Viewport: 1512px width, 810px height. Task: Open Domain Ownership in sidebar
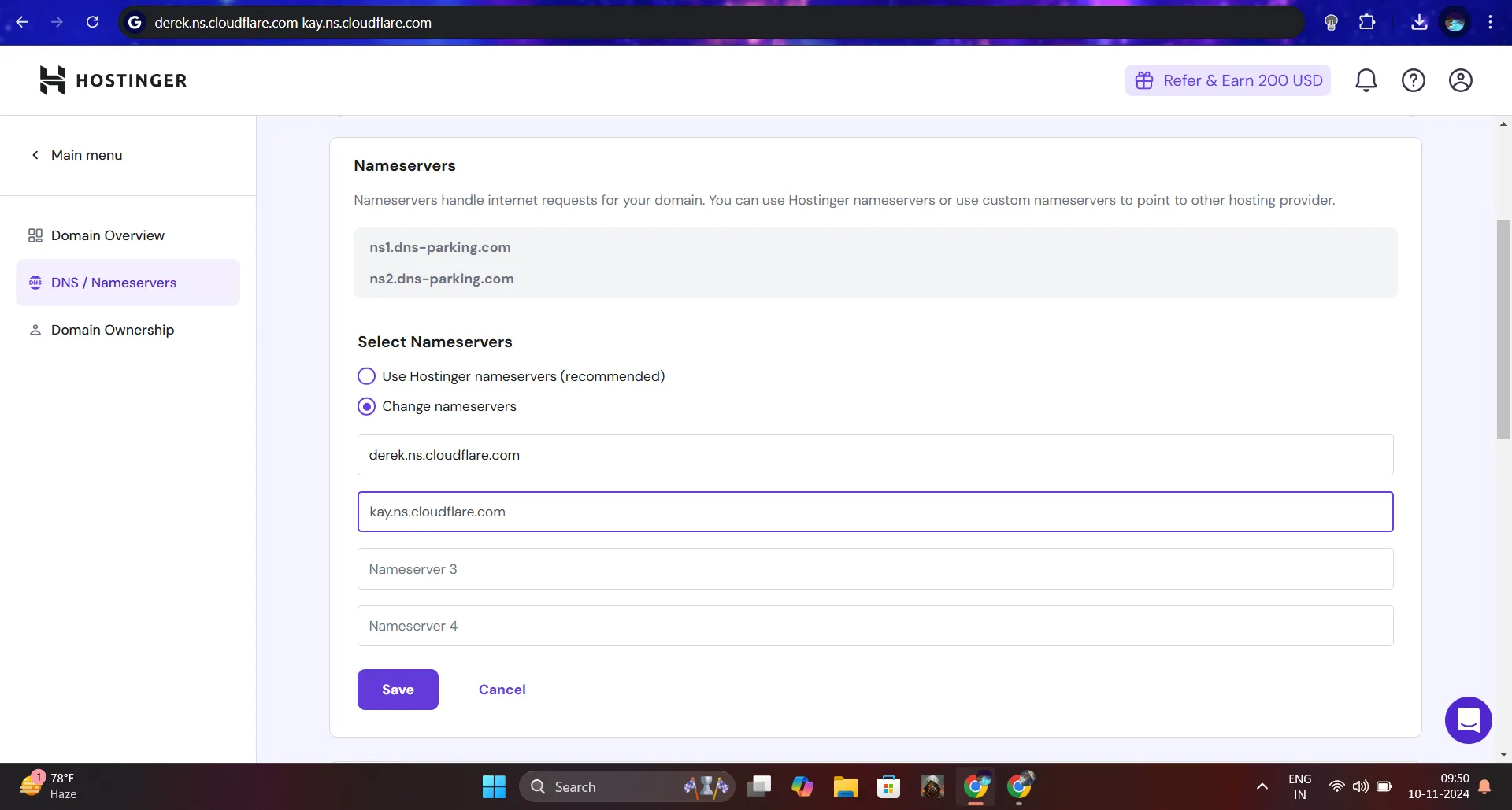(128, 330)
